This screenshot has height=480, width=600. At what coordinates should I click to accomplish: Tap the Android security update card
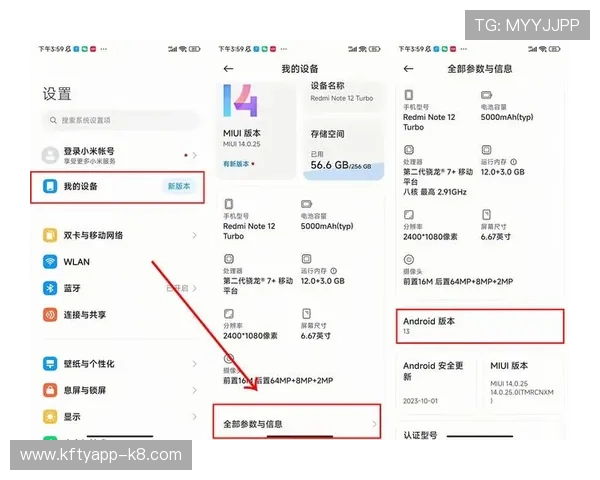[436, 384]
